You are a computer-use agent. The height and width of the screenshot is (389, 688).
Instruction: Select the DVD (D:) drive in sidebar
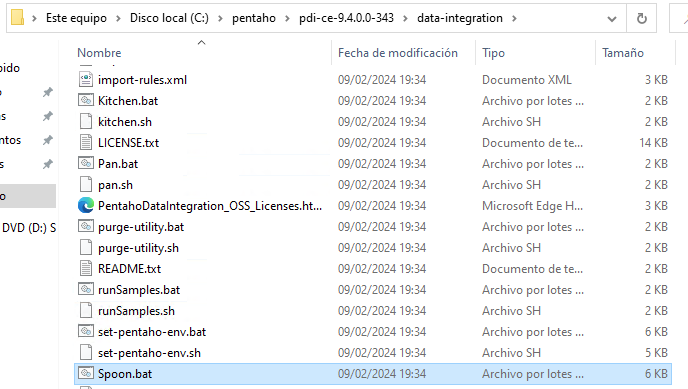point(28,228)
